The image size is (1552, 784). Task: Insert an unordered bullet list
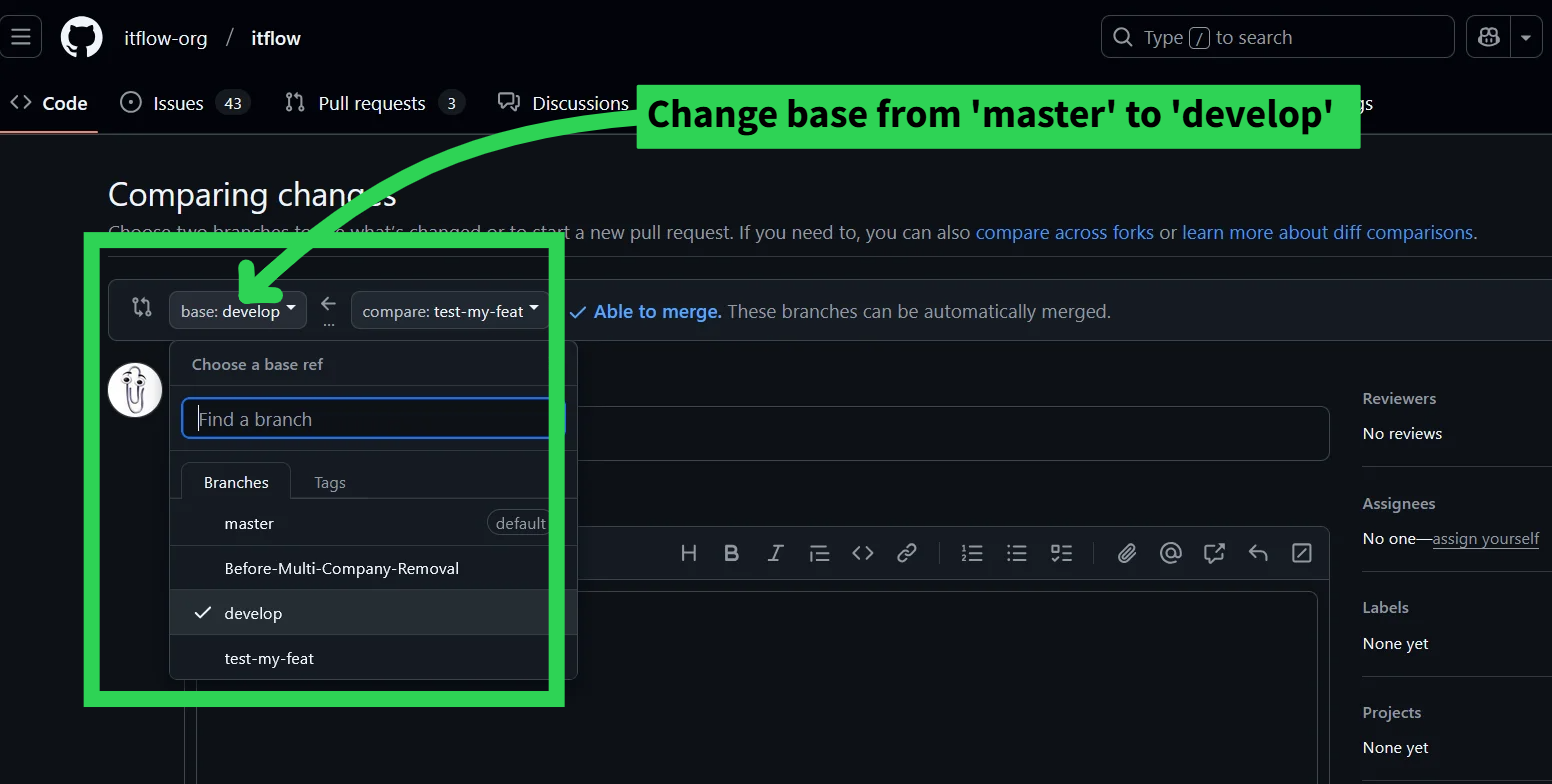pos(1017,553)
